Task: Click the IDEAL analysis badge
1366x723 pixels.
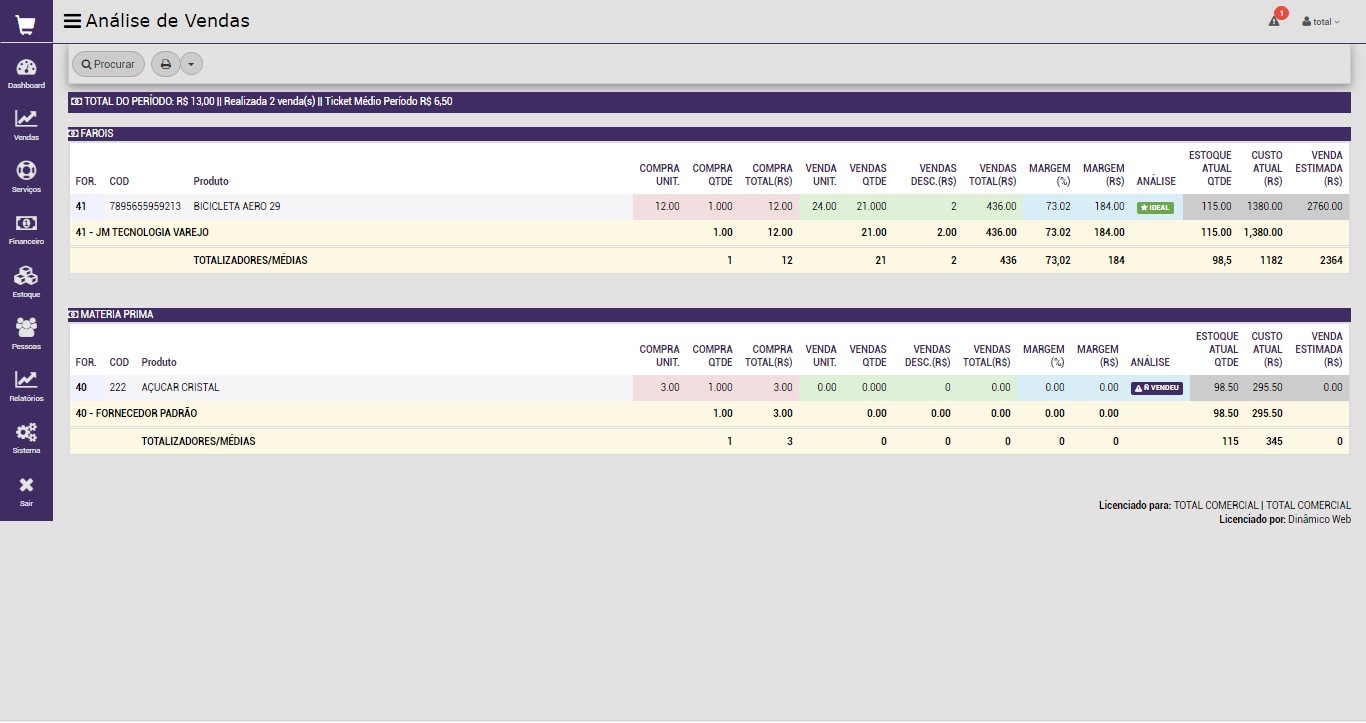Action: (x=1155, y=207)
